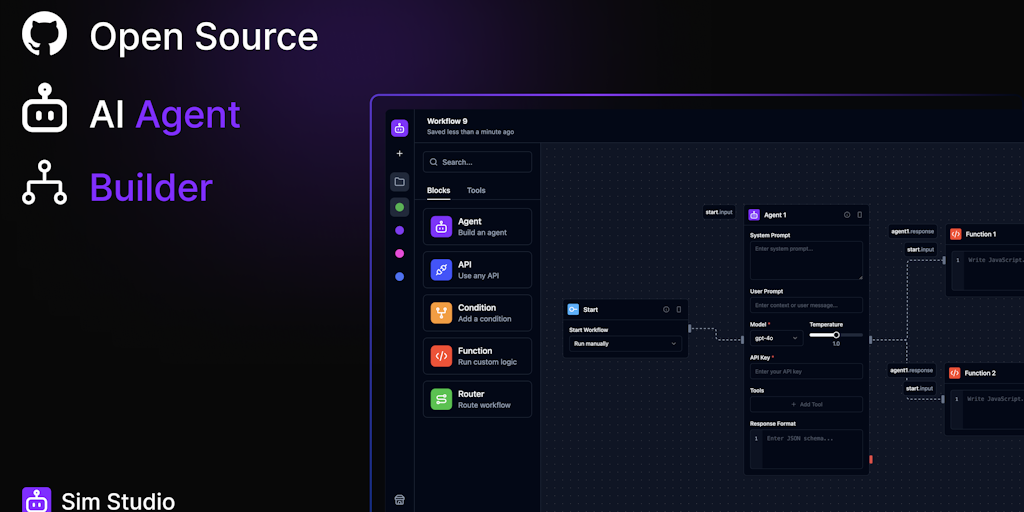Pick the Router block icon
Screen dimensions: 1024x512
(441, 399)
